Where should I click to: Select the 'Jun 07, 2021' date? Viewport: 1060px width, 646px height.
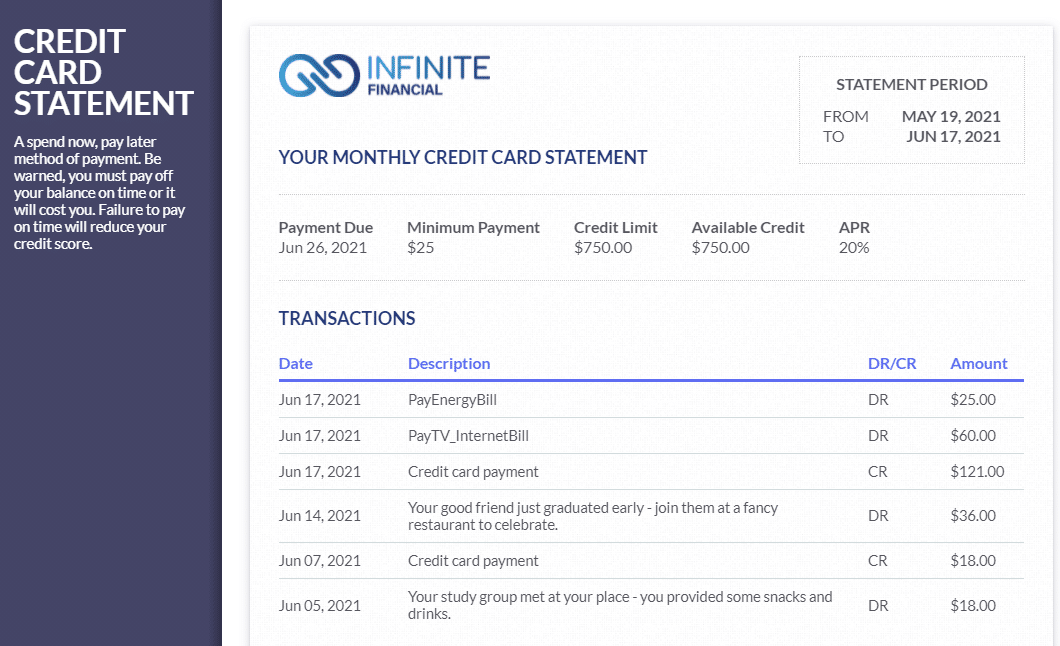pos(320,560)
